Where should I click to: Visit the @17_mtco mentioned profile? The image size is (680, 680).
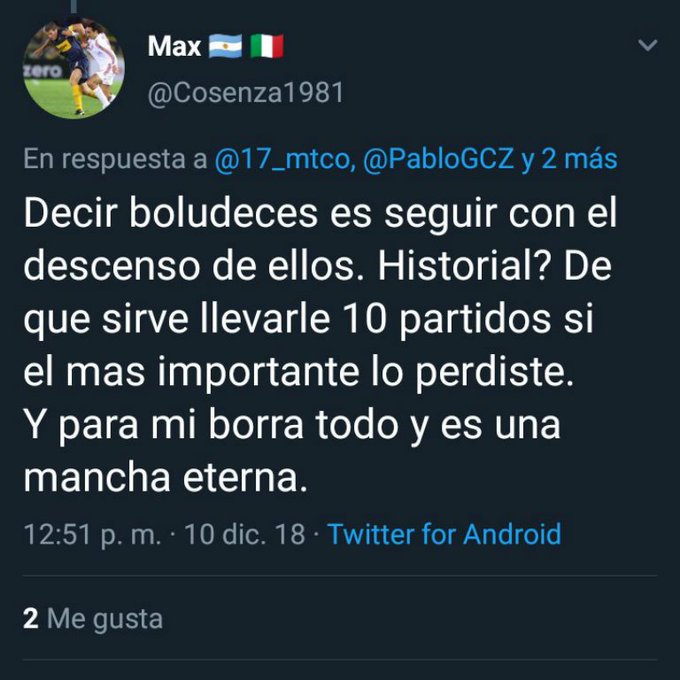coord(283,159)
